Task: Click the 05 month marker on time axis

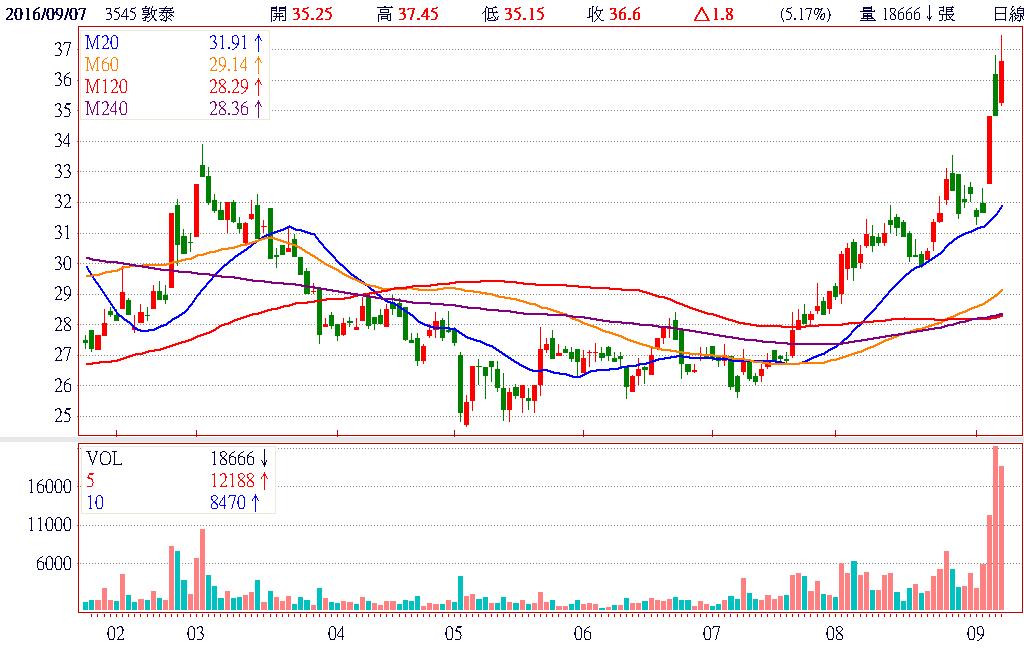Action: point(453,634)
